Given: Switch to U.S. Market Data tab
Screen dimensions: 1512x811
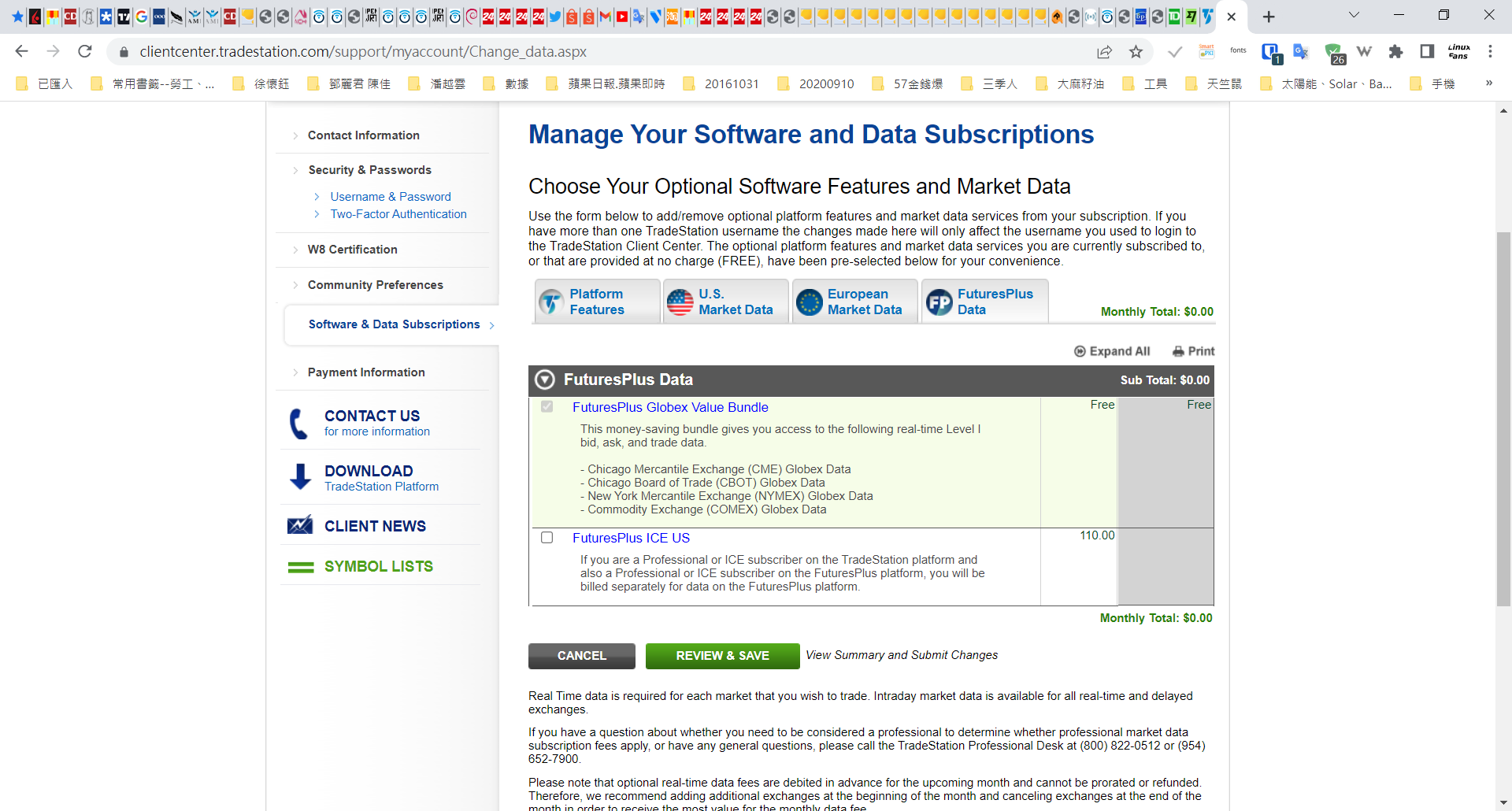Looking at the screenshot, I should point(726,302).
